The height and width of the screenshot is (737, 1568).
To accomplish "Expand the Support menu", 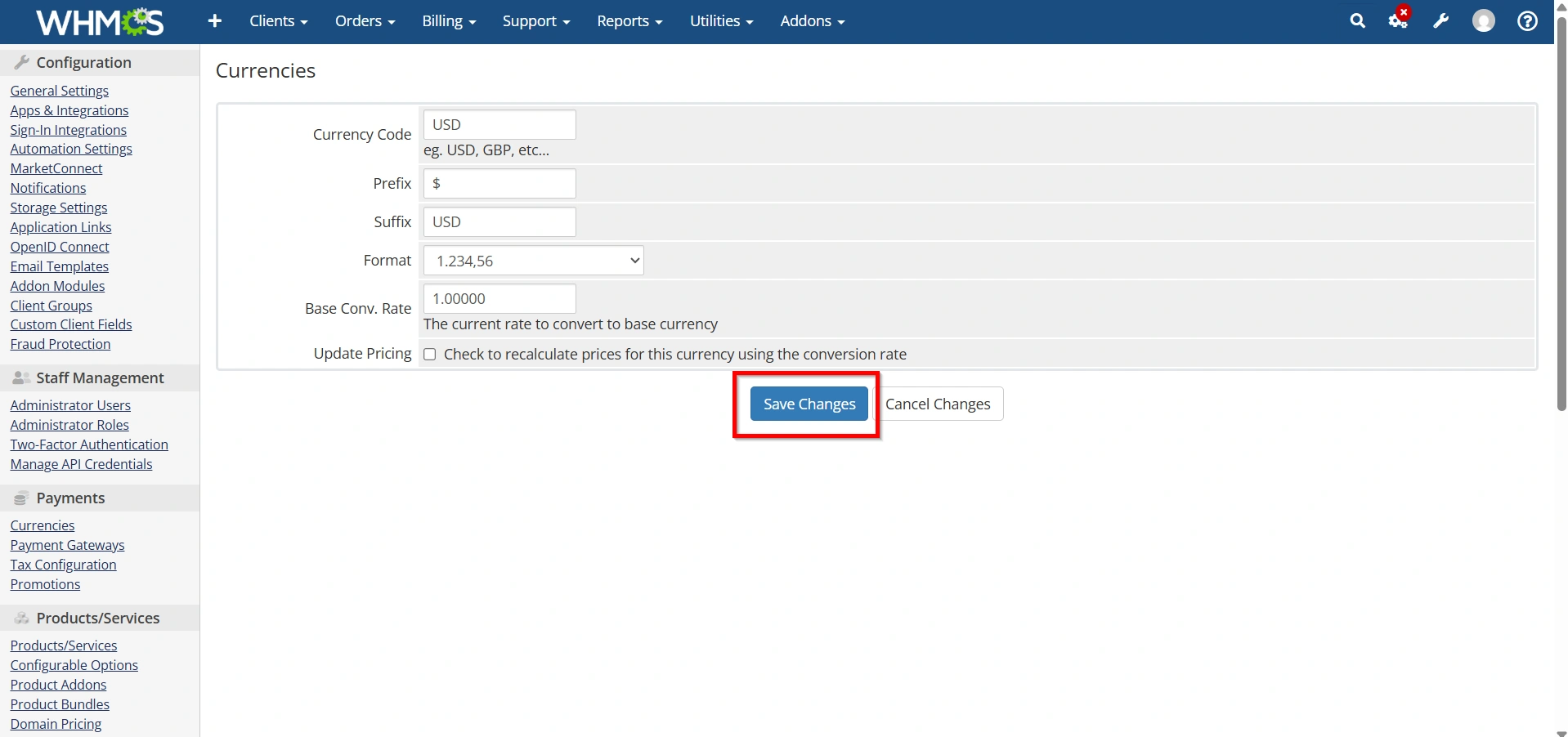I will pyautogui.click(x=535, y=21).
